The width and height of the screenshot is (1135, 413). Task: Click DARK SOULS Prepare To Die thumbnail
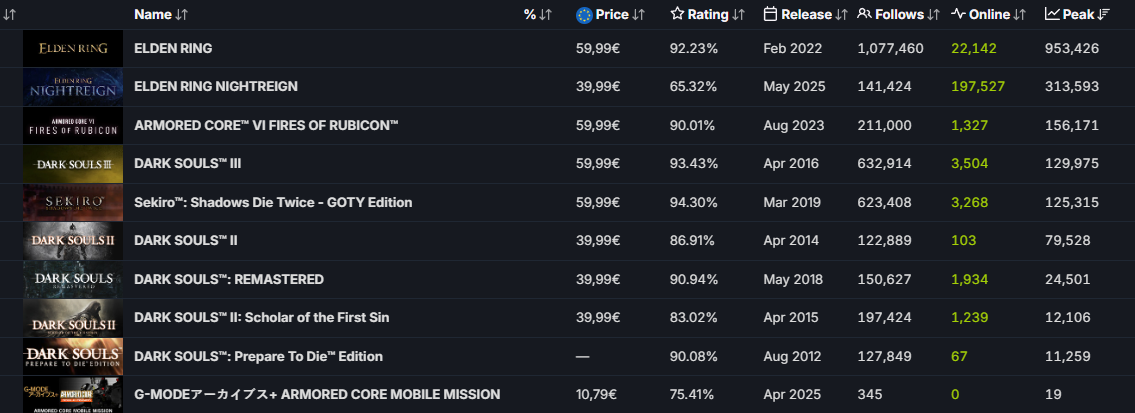pyautogui.click(x=73, y=356)
